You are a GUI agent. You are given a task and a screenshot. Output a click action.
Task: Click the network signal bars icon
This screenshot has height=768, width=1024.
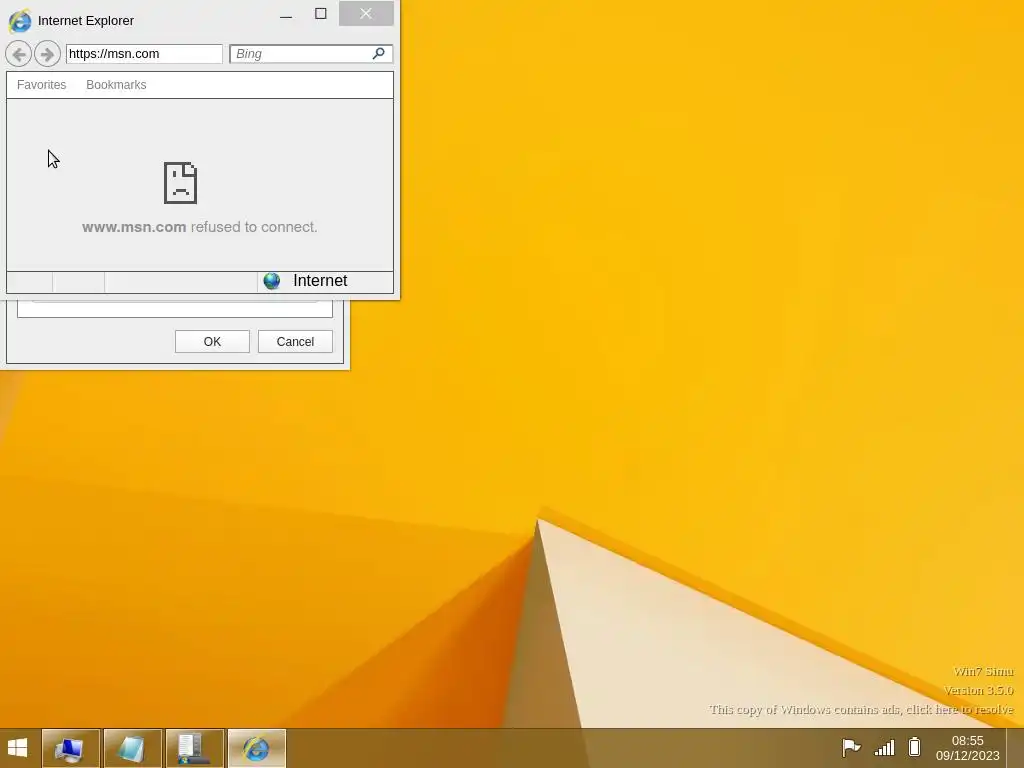(884, 747)
